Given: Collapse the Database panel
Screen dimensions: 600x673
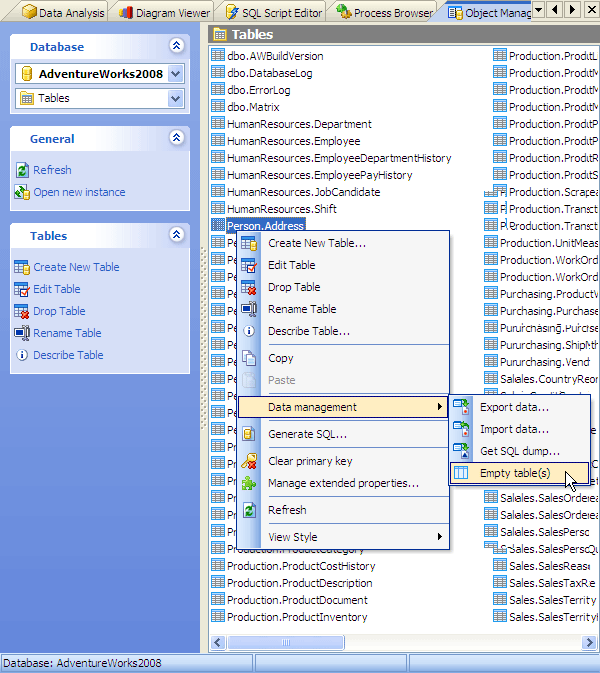Looking at the screenshot, I should tap(176, 46).
